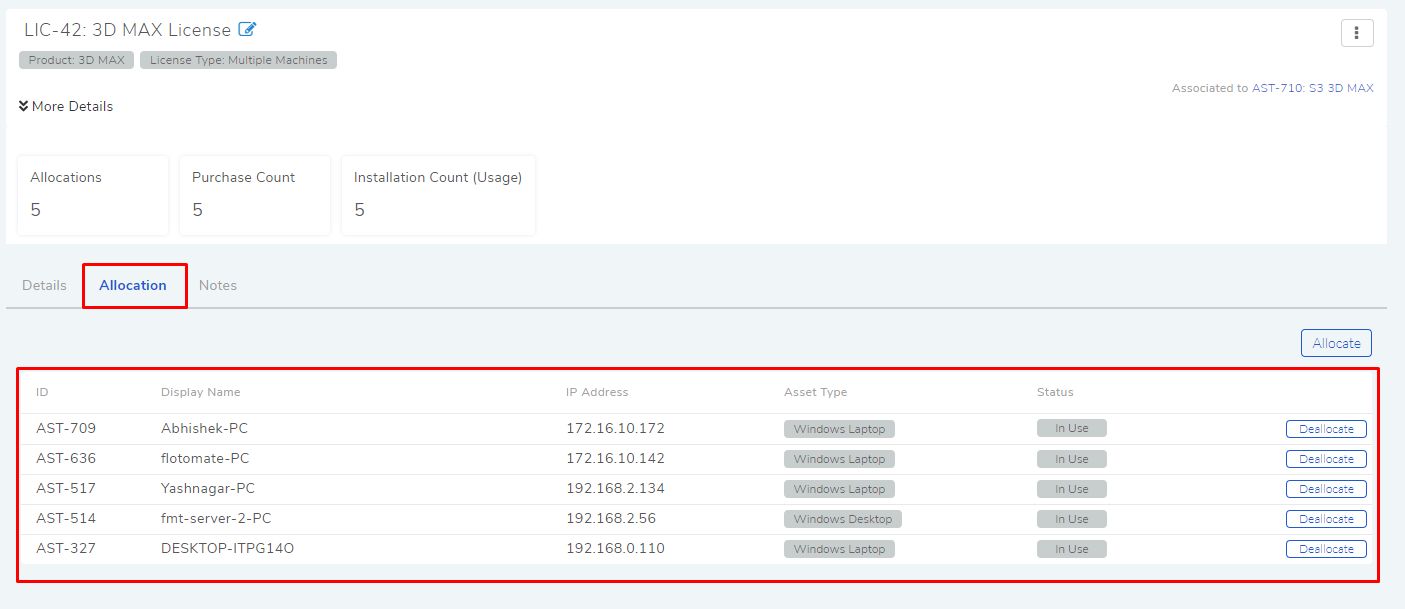Click display name flotomate-PC

(x=205, y=458)
